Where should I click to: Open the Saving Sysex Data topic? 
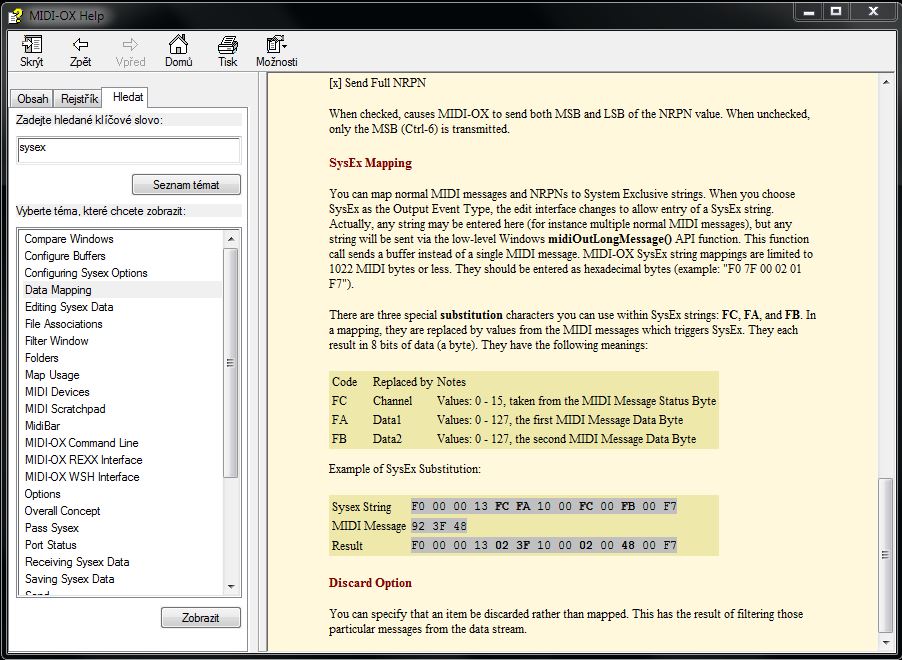(x=70, y=578)
